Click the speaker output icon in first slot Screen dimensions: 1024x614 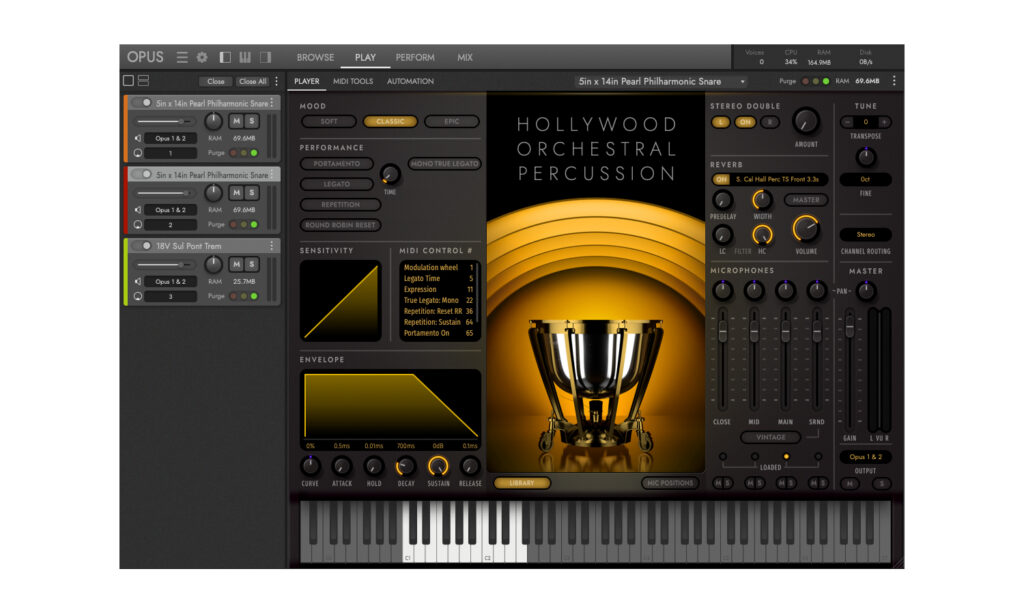(x=138, y=138)
